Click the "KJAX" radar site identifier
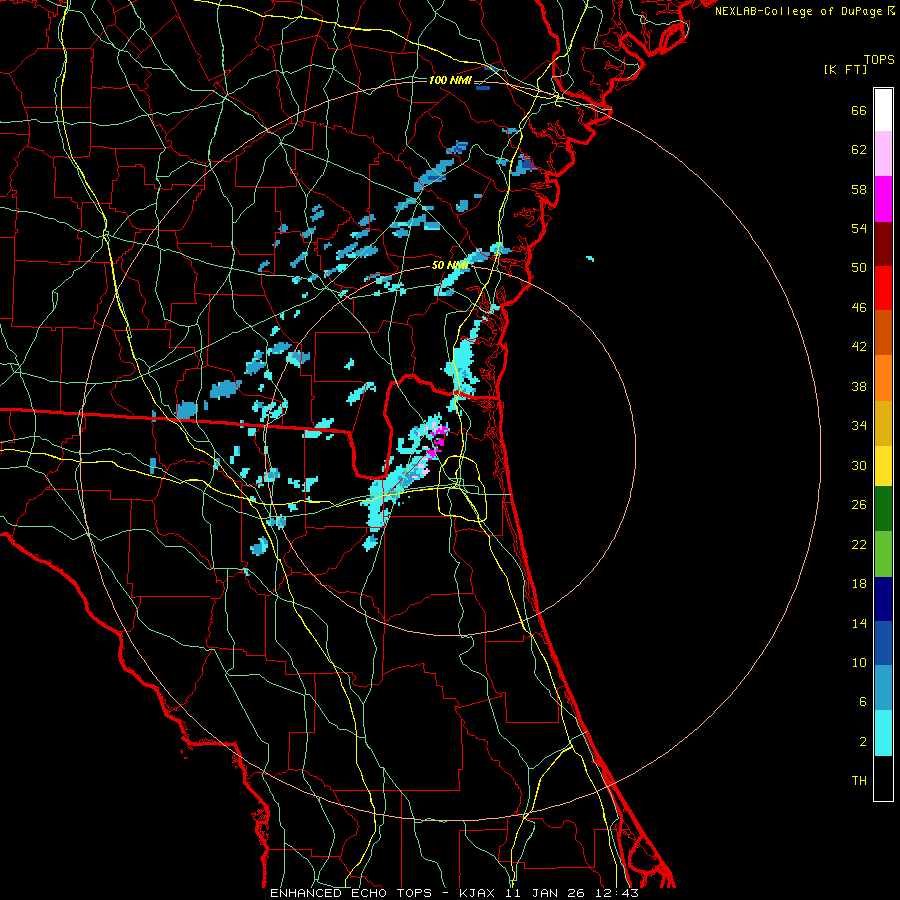 click(476, 893)
